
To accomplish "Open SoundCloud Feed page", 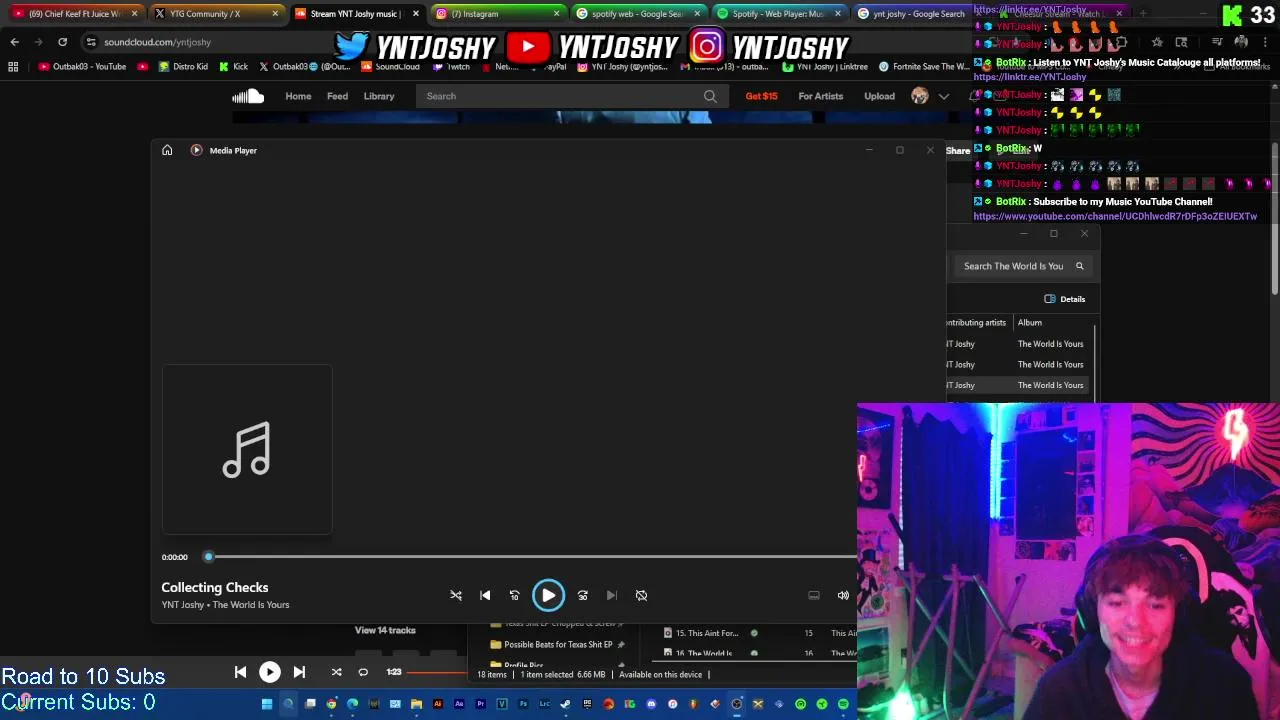I will [337, 96].
